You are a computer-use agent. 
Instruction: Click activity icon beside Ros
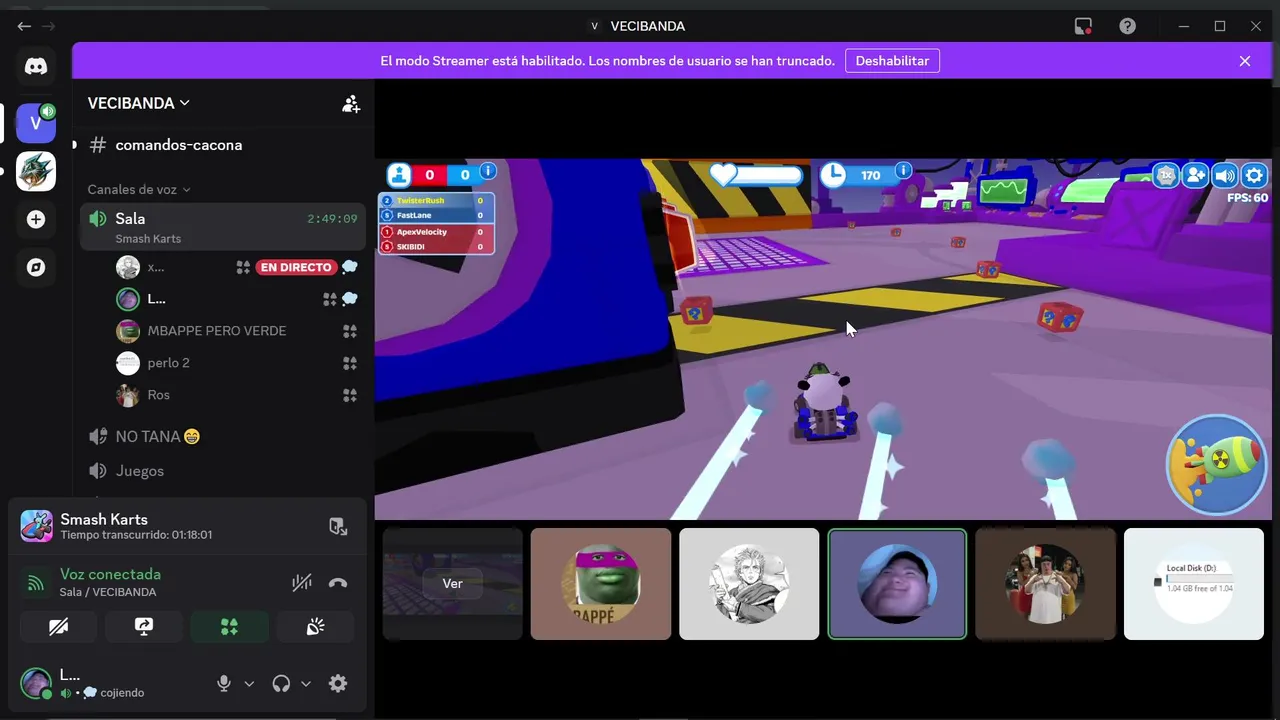350,395
